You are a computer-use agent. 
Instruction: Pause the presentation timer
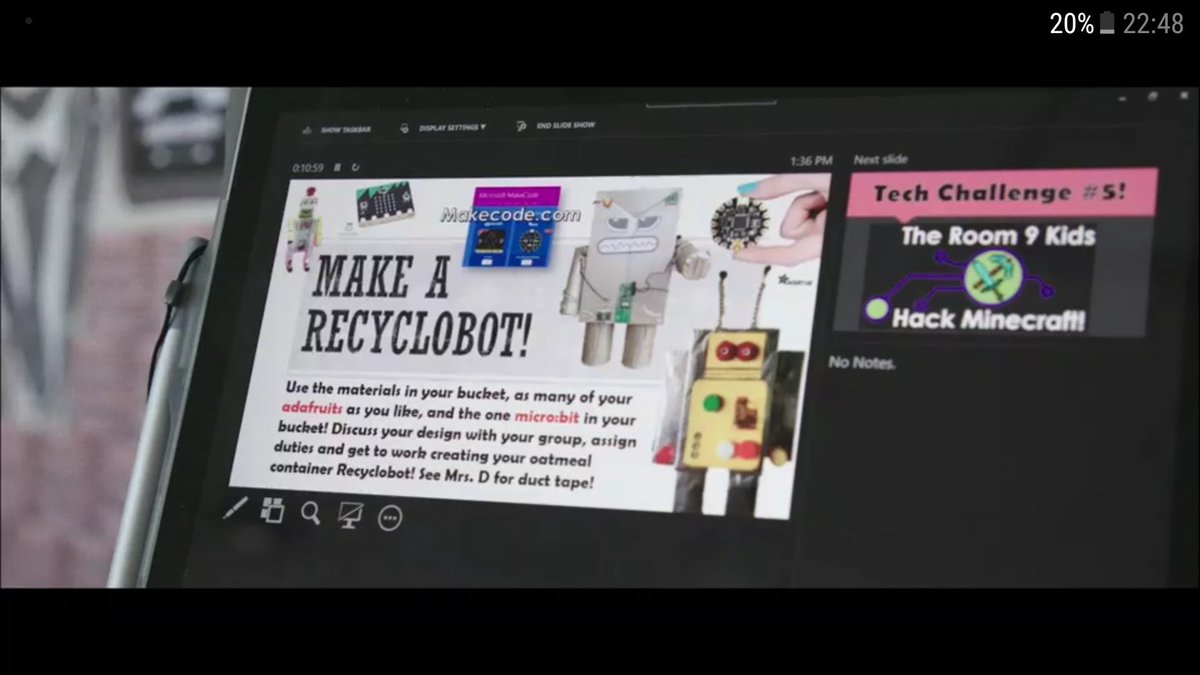tap(338, 168)
